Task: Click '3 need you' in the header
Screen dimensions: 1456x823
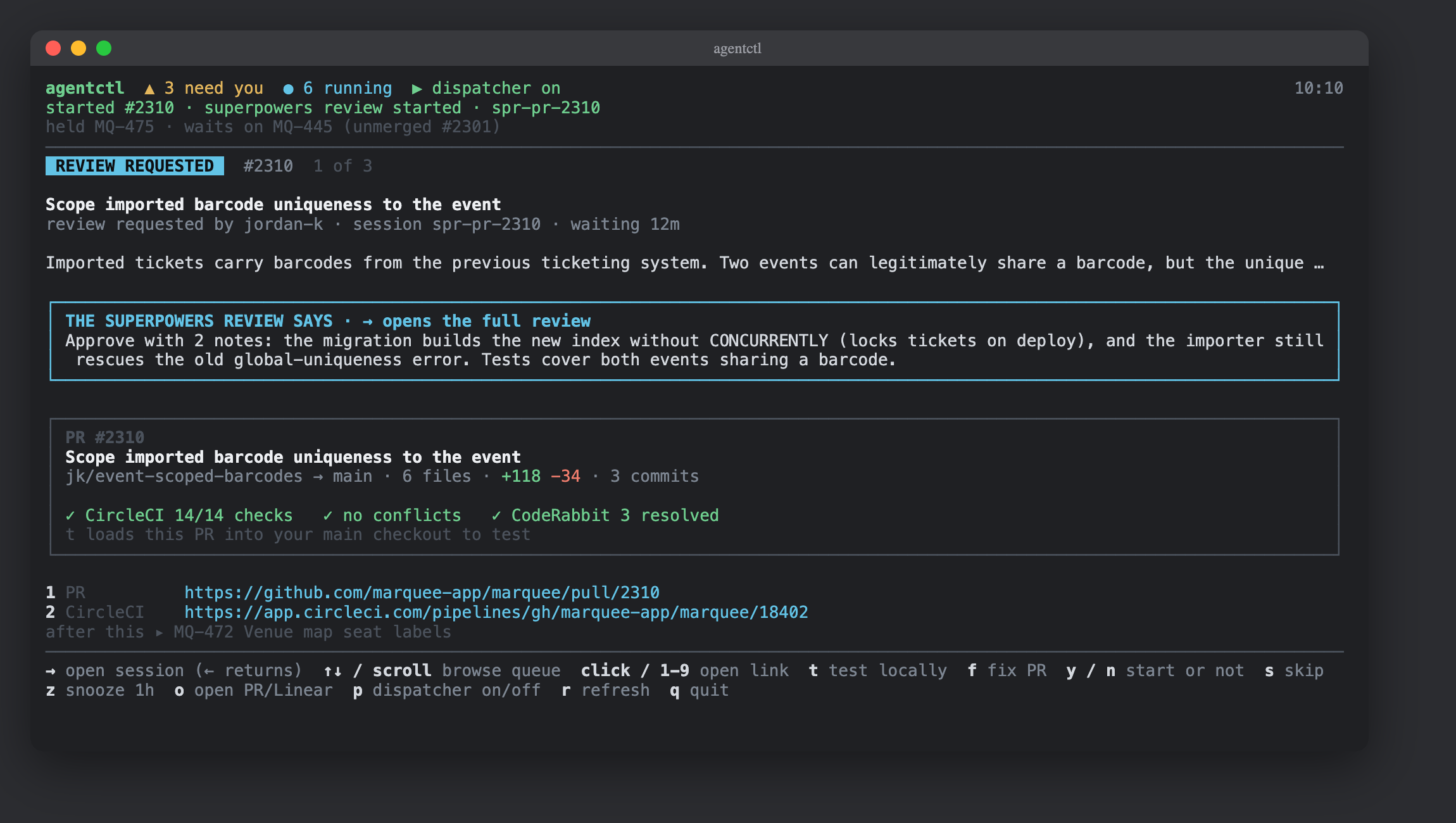Action: tap(214, 89)
